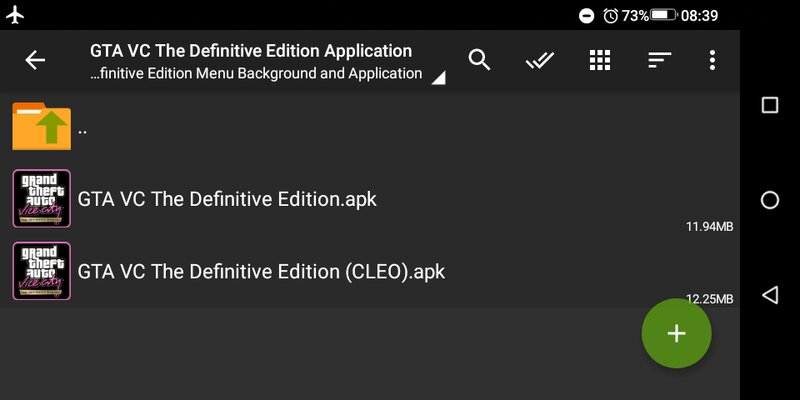Select the ".." parent directory entry

point(370,126)
